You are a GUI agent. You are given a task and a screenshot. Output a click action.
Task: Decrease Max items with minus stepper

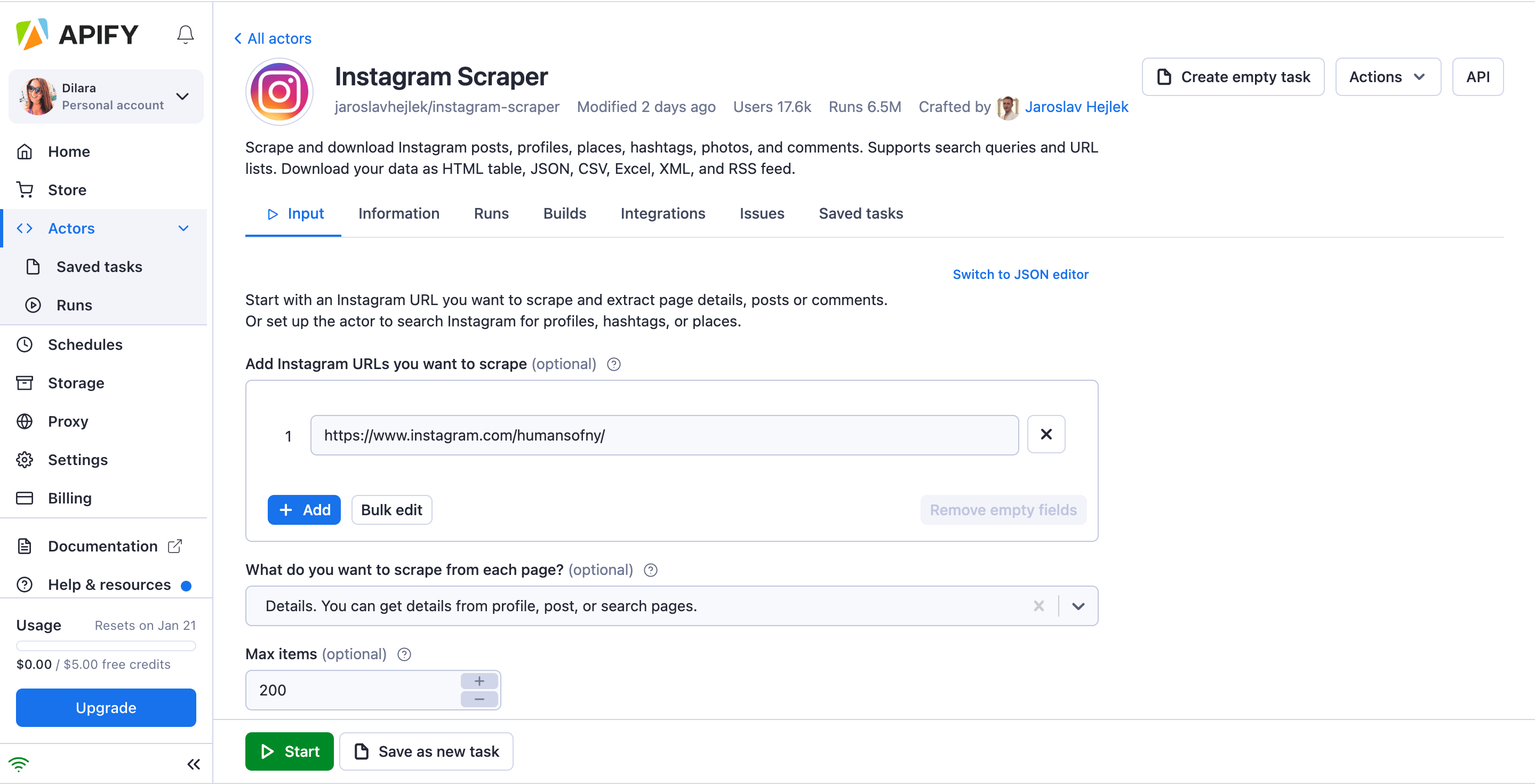(479, 699)
